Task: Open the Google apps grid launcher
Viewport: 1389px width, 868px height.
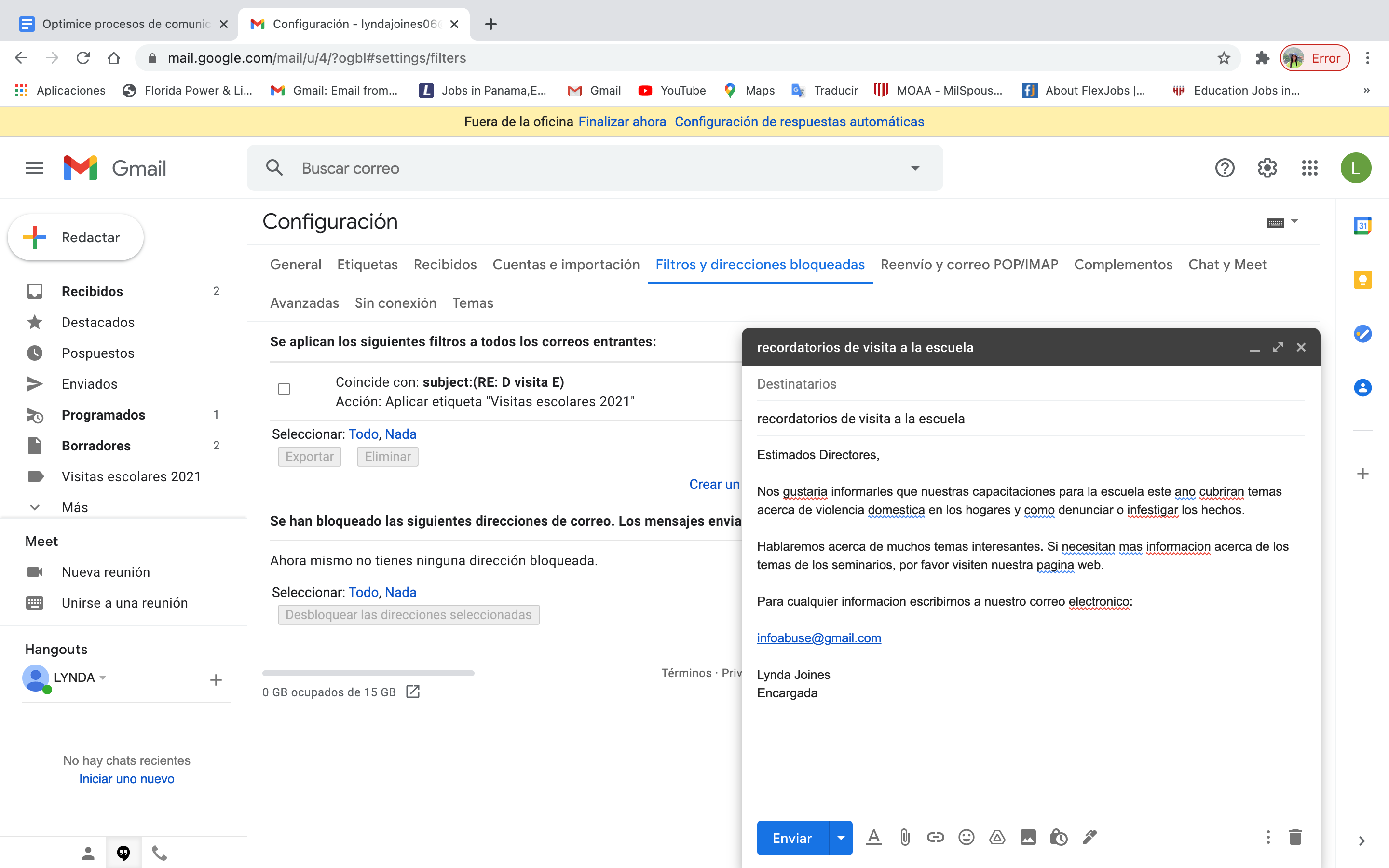Action: (x=1309, y=168)
